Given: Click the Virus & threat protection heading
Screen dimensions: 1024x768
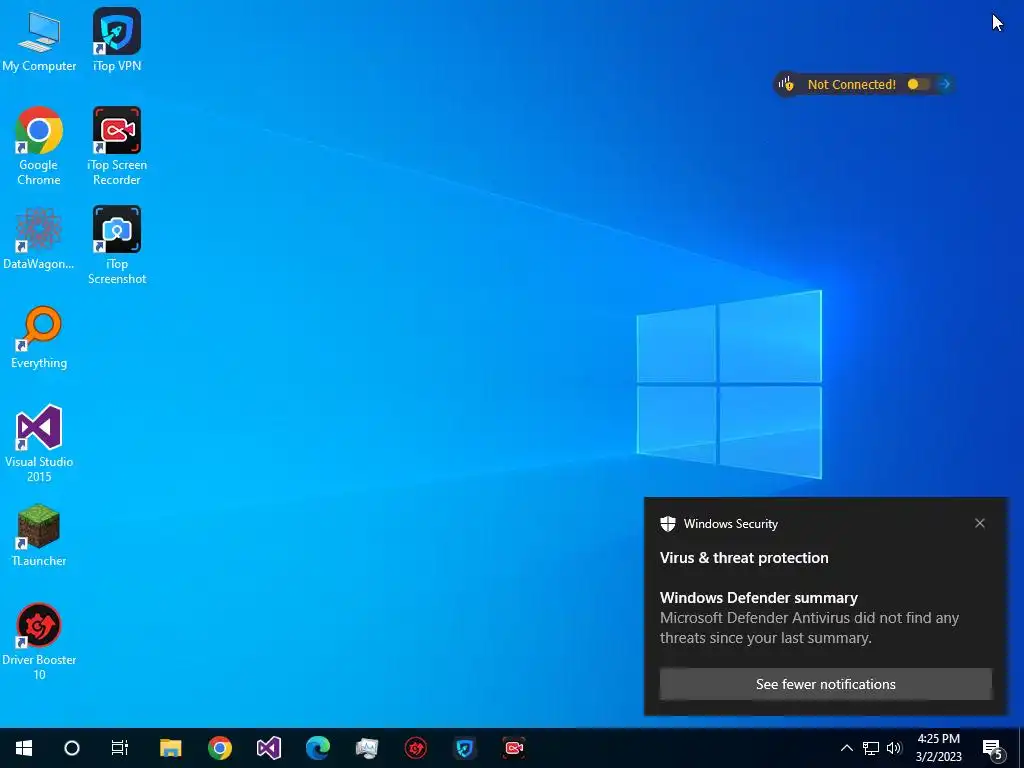Looking at the screenshot, I should click(744, 558).
